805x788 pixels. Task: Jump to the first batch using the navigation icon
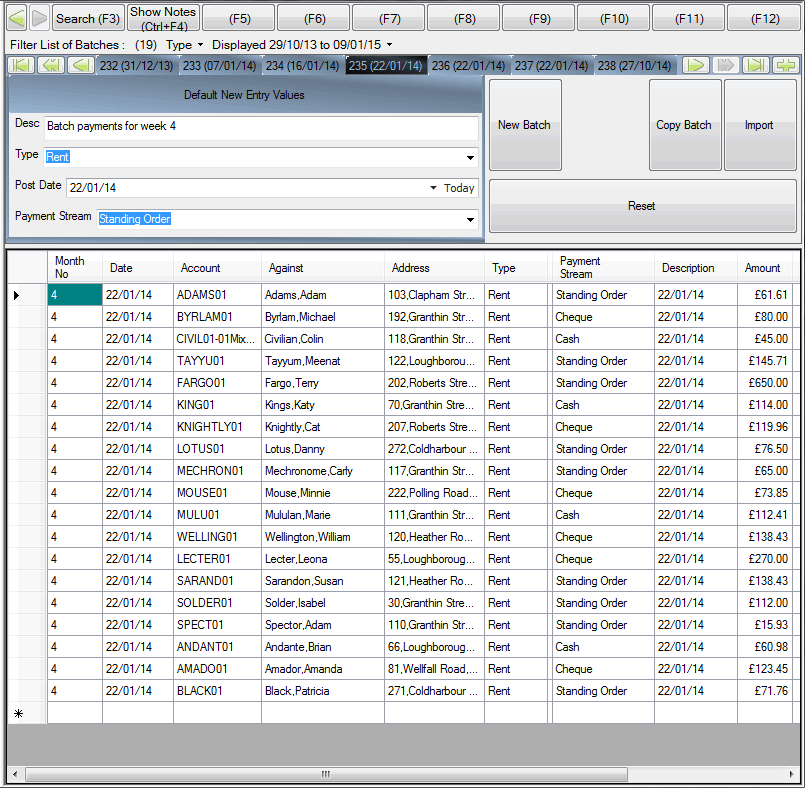click(x=21, y=65)
